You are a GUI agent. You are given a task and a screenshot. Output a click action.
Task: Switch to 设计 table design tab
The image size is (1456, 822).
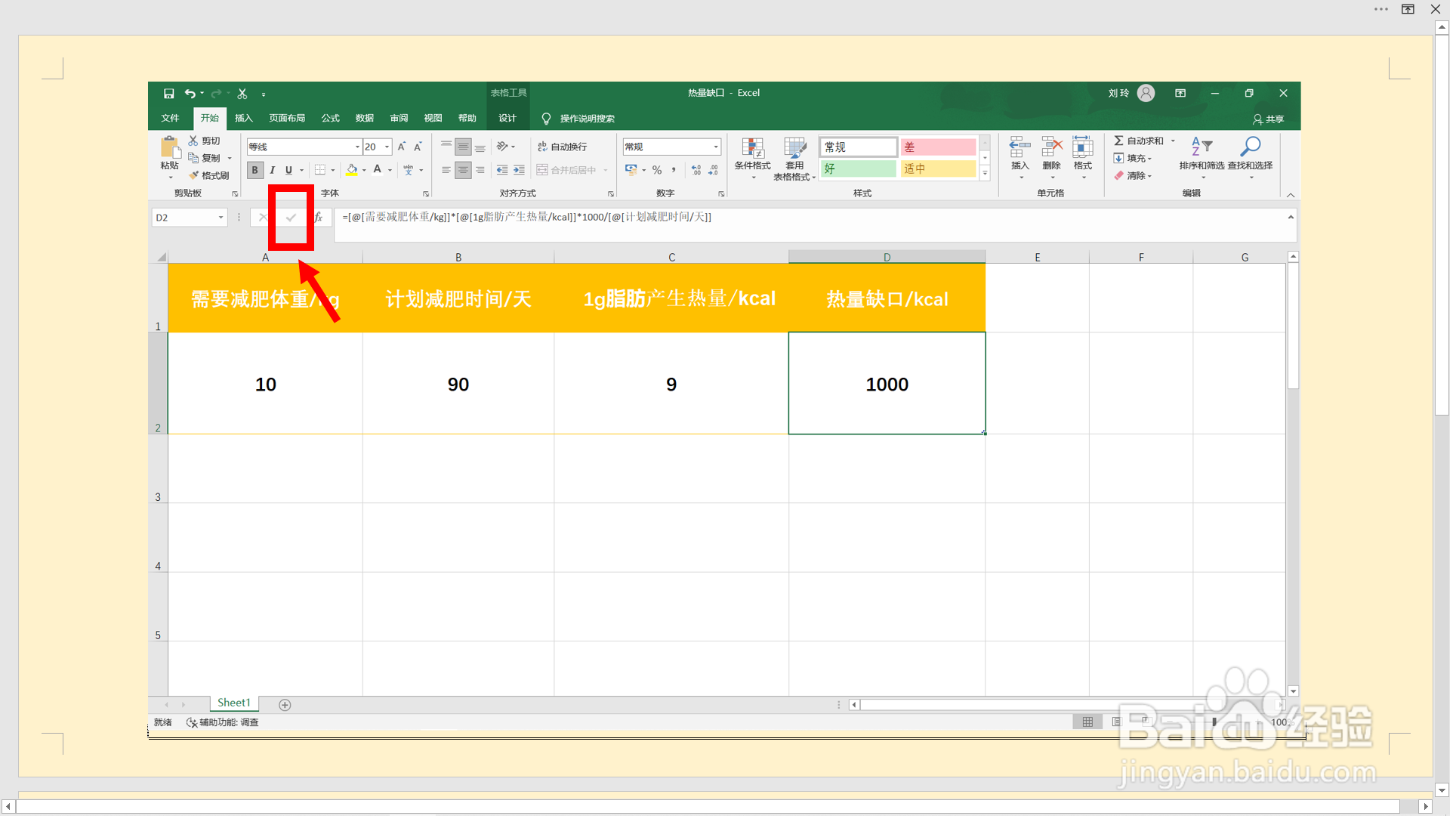click(507, 118)
